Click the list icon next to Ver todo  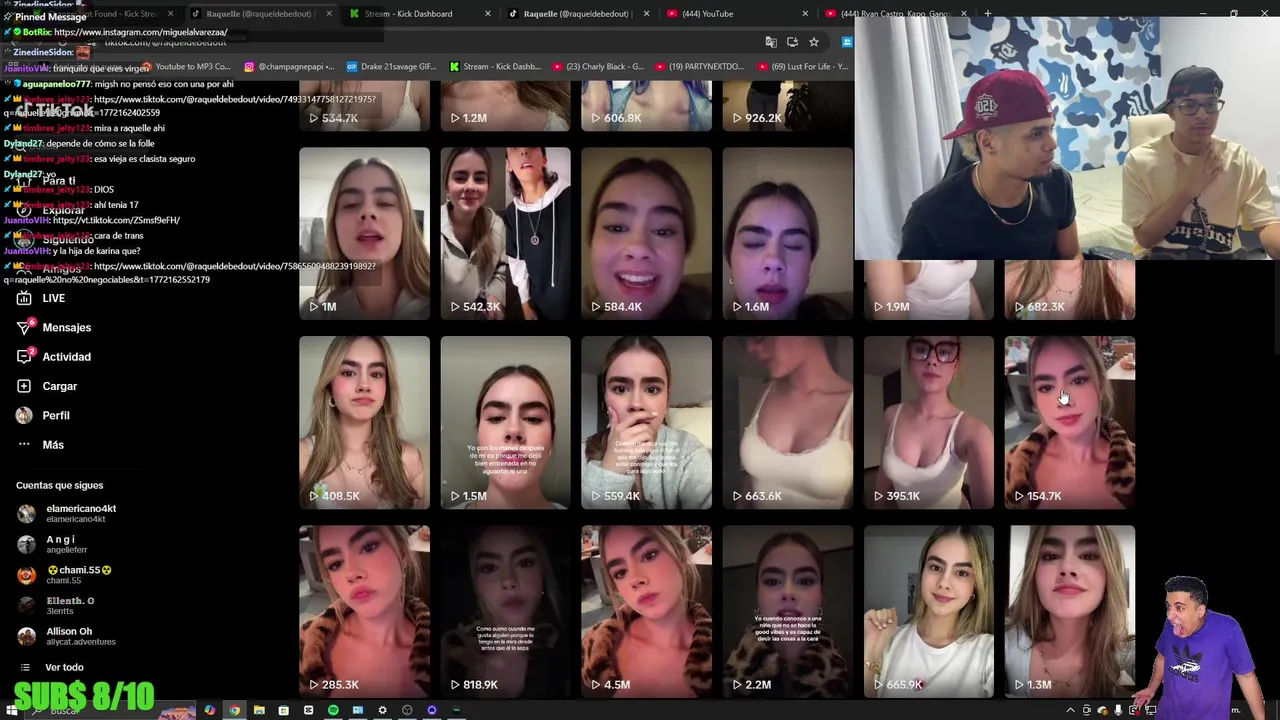point(25,667)
